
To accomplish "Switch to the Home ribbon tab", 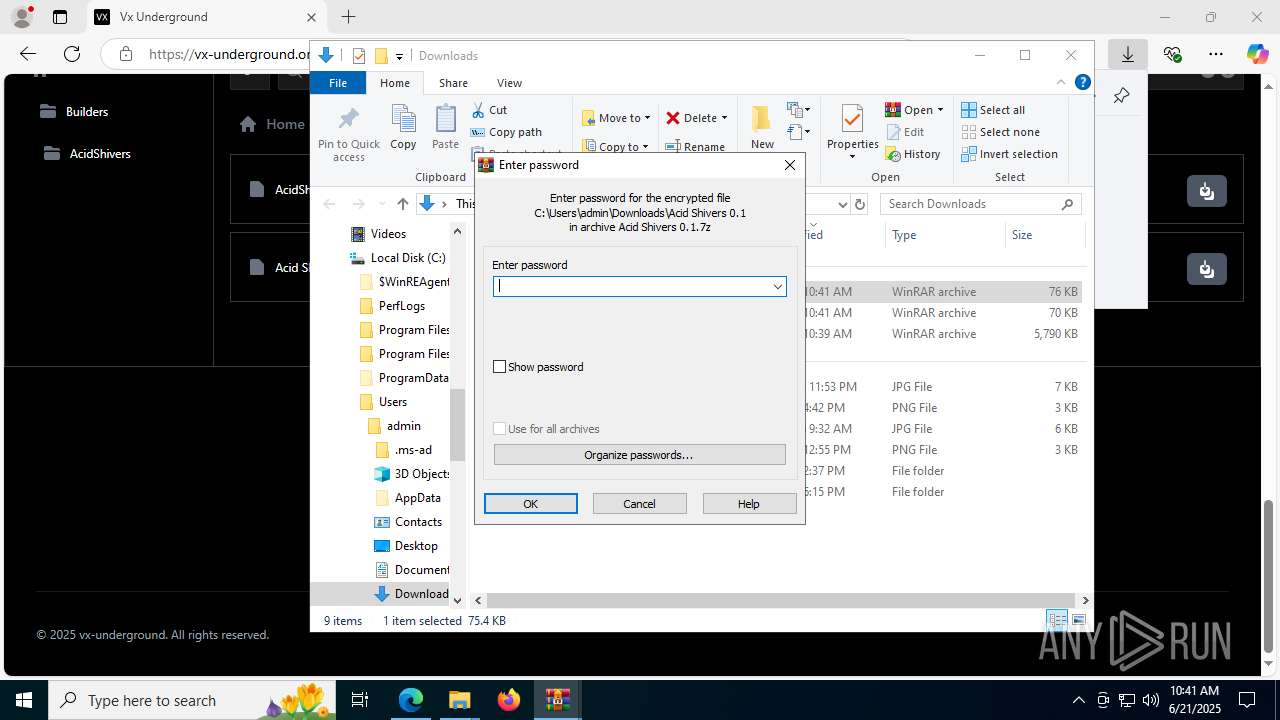I will coord(395,83).
